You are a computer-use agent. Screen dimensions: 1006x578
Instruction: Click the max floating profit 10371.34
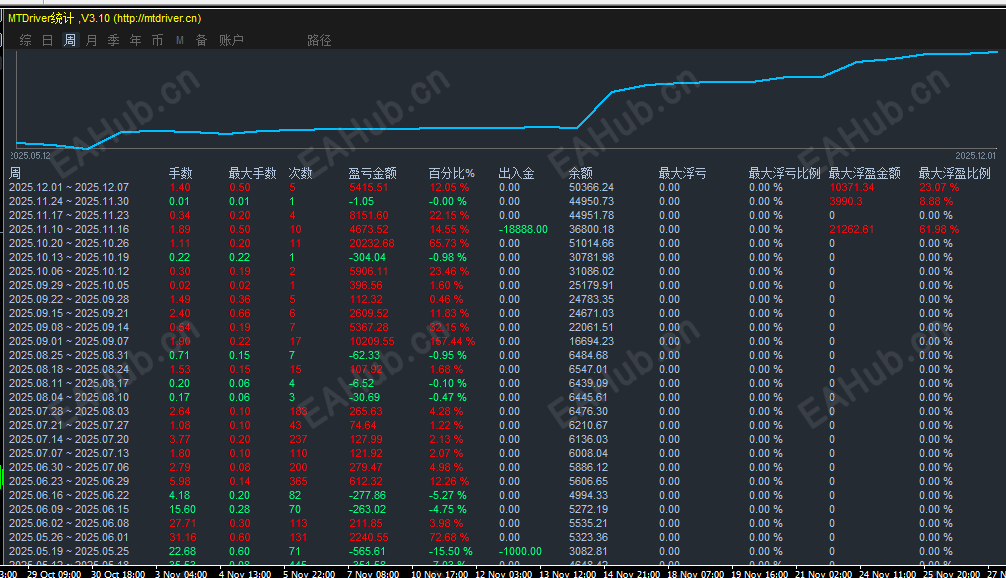(852, 187)
